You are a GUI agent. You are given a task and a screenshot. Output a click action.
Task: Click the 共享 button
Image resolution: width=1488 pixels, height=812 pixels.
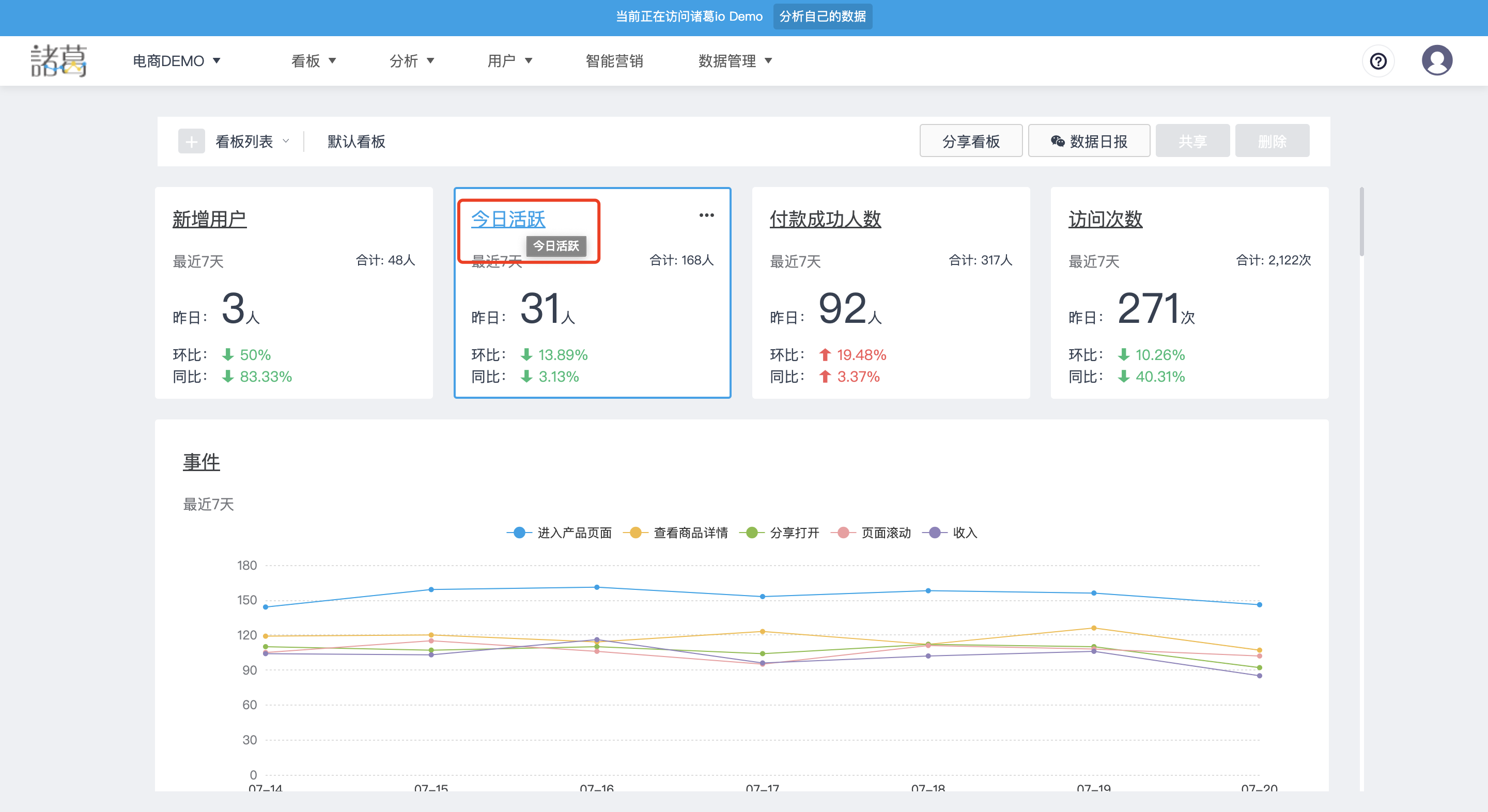(1192, 141)
